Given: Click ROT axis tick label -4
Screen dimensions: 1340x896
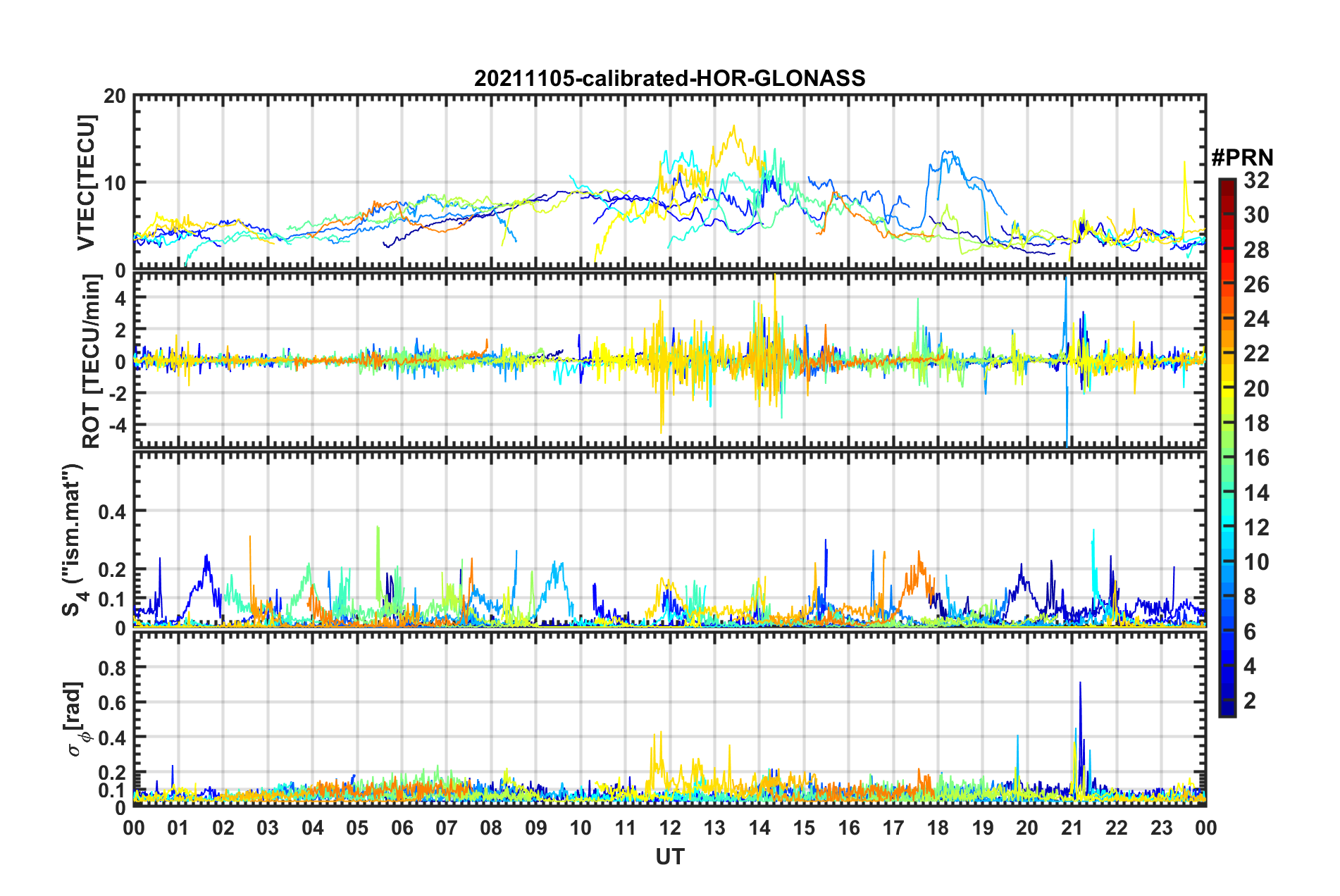Looking at the screenshot, I should (116, 425).
